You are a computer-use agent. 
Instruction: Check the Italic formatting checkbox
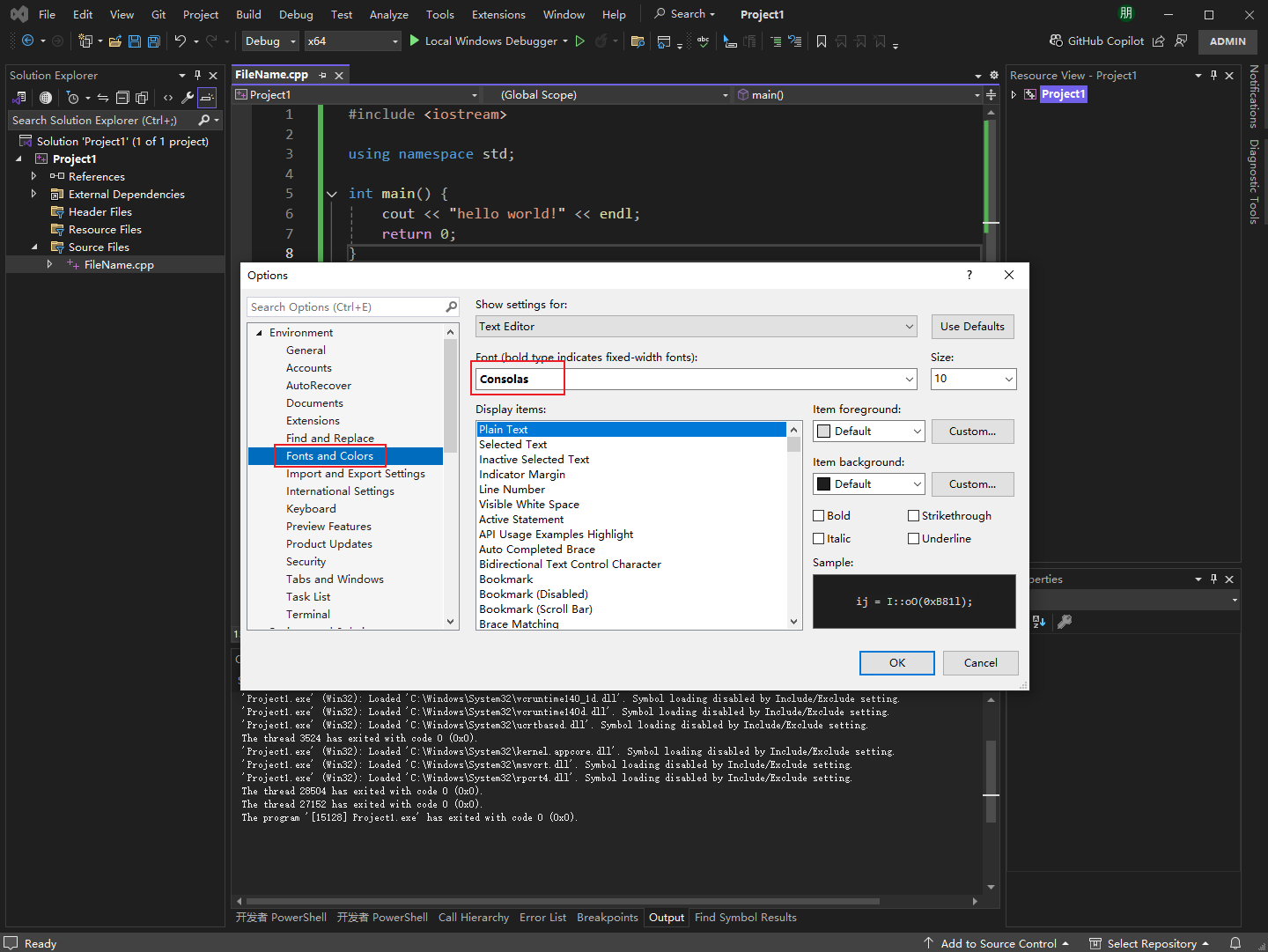click(818, 538)
